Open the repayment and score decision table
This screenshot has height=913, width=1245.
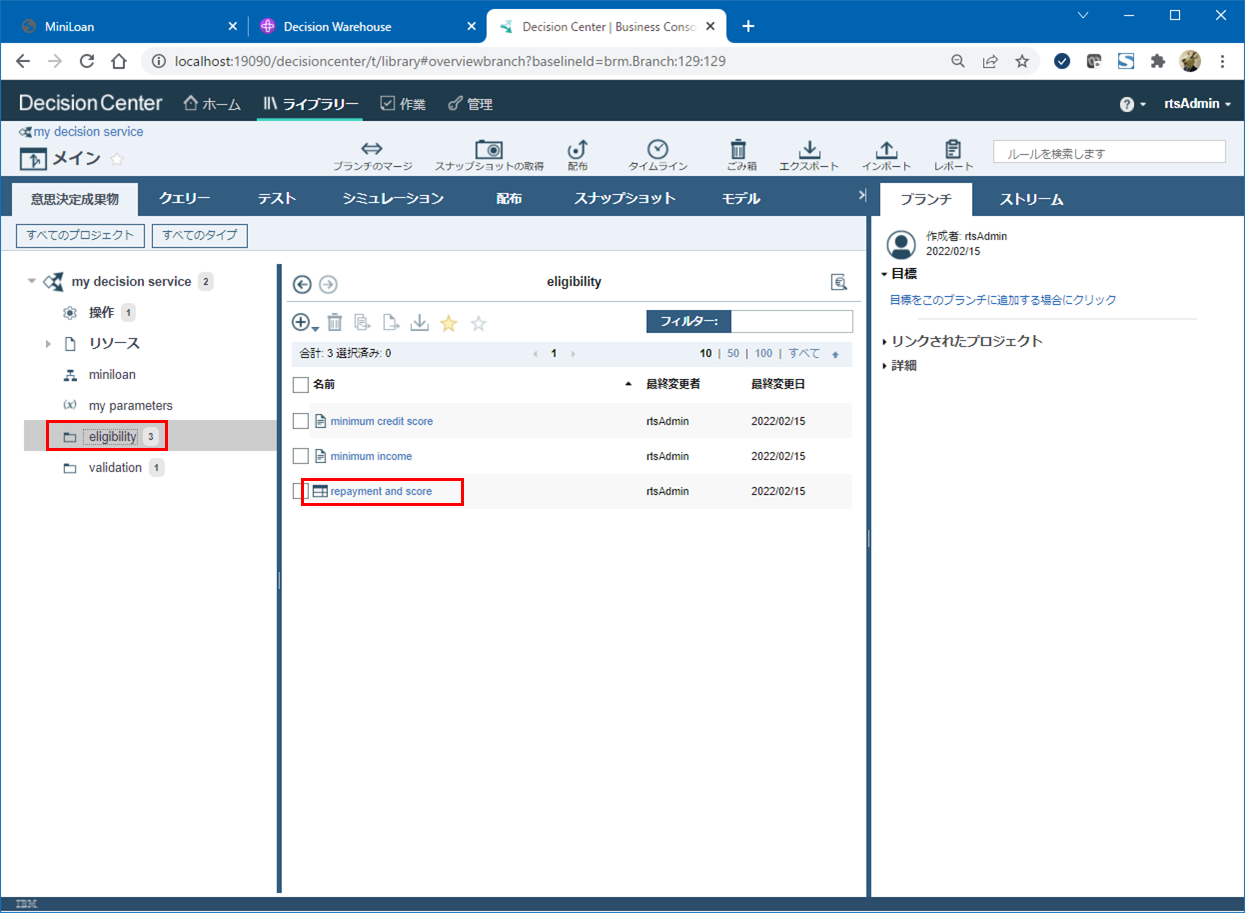[x=381, y=491]
